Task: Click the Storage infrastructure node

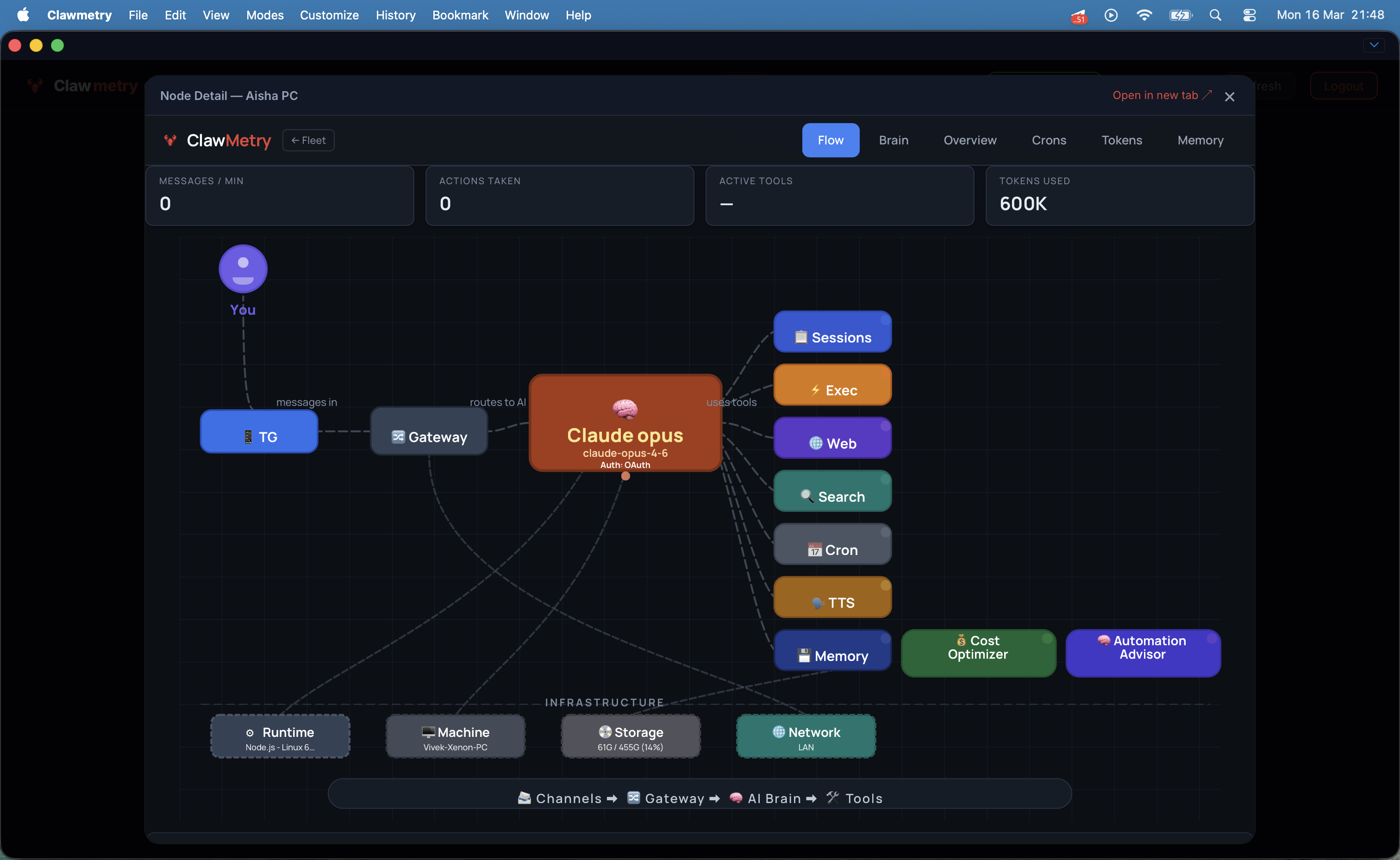Action: [630, 736]
